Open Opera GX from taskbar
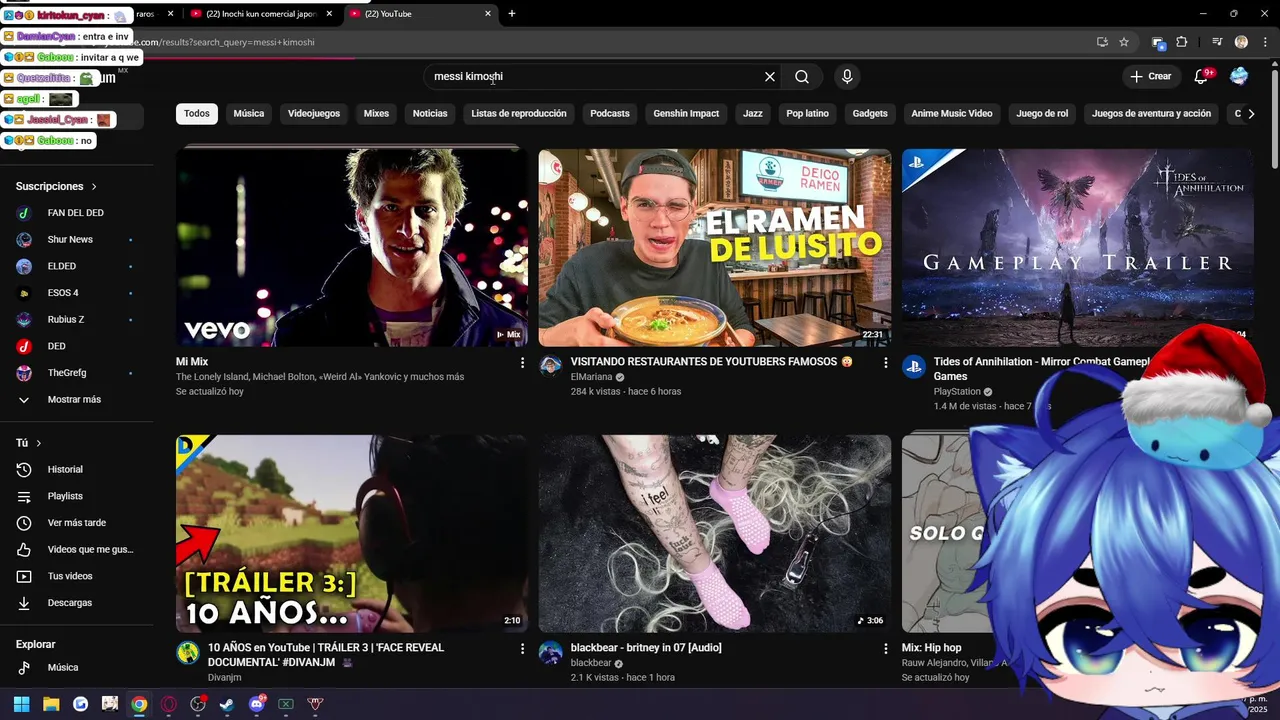1280x720 pixels. 168,704
